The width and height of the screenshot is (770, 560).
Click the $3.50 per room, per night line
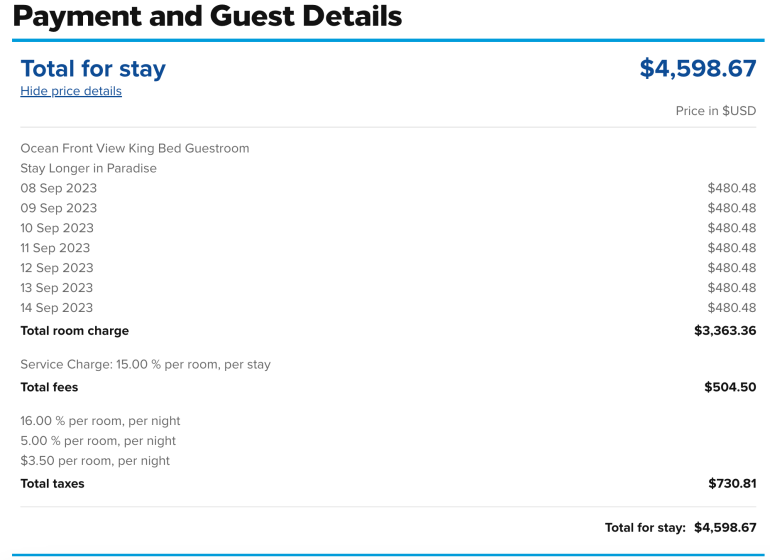[95, 461]
